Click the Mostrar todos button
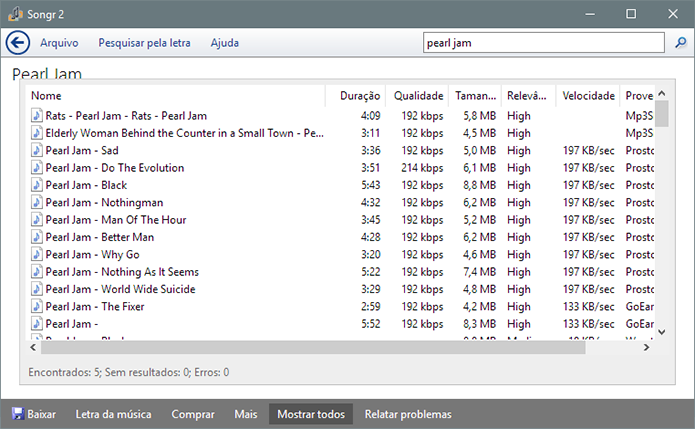Image resolution: width=695 pixels, height=429 pixels. [311, 414]
